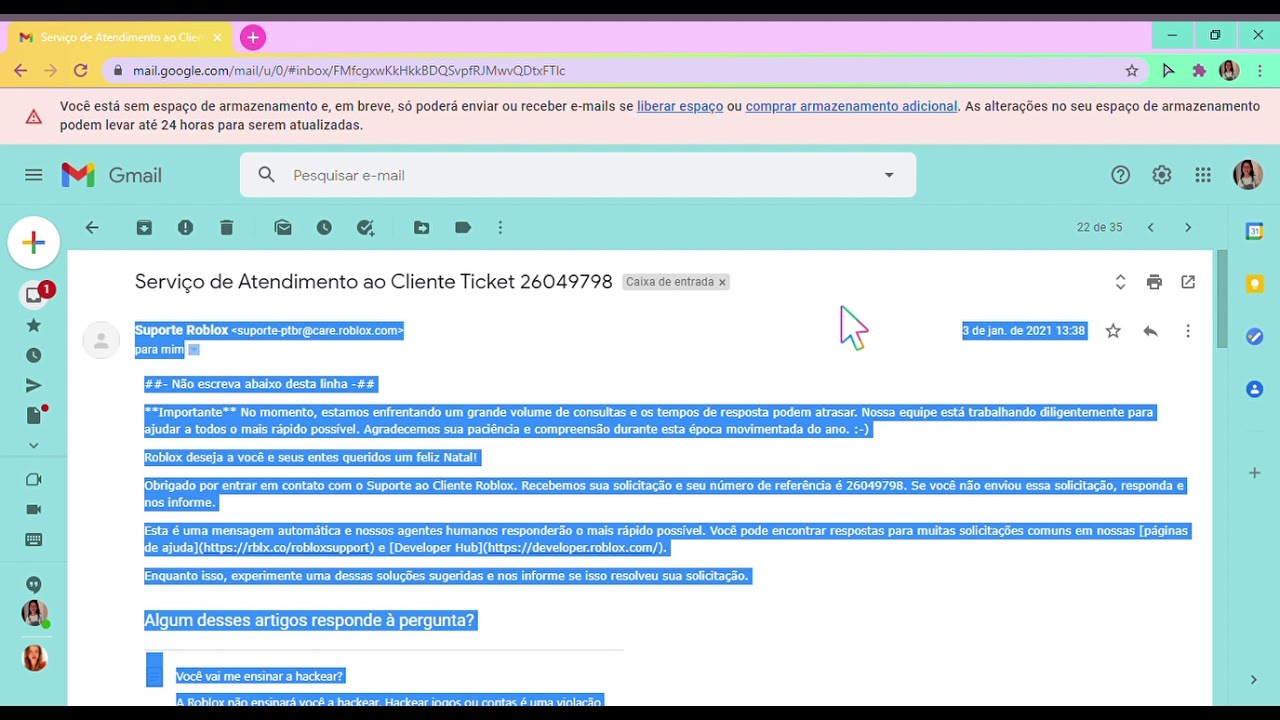Open the inbox with unread badge
Screen dimensions: 1280x720
(34, 295)
